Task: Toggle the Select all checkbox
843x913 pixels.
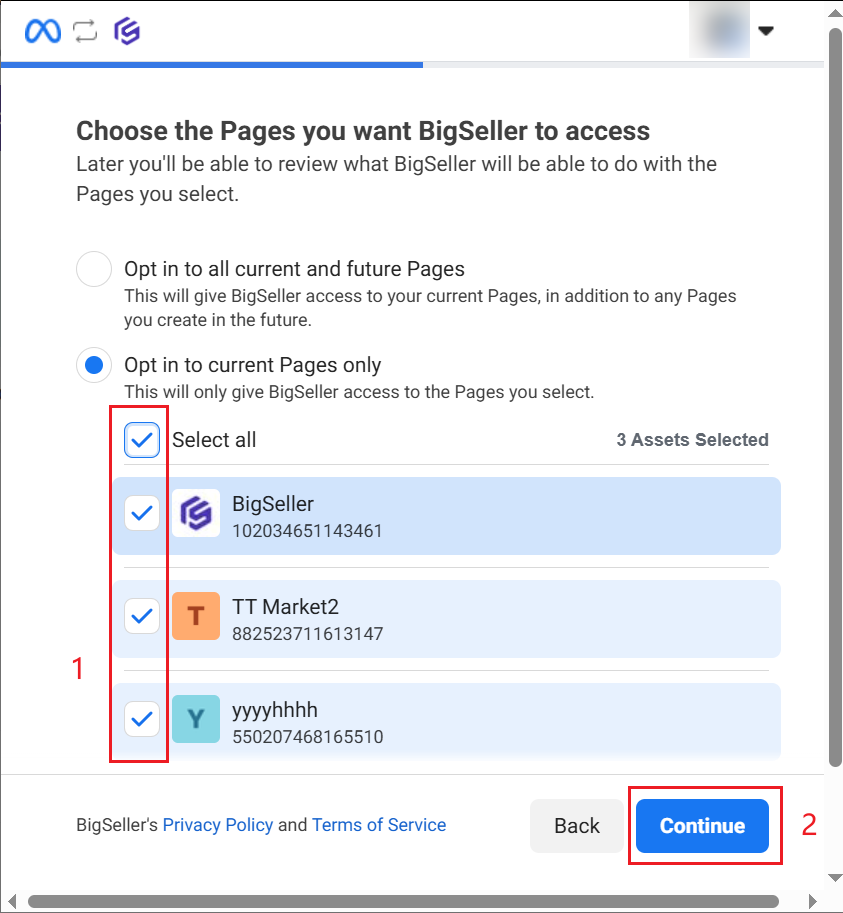Action: [142, 440]
